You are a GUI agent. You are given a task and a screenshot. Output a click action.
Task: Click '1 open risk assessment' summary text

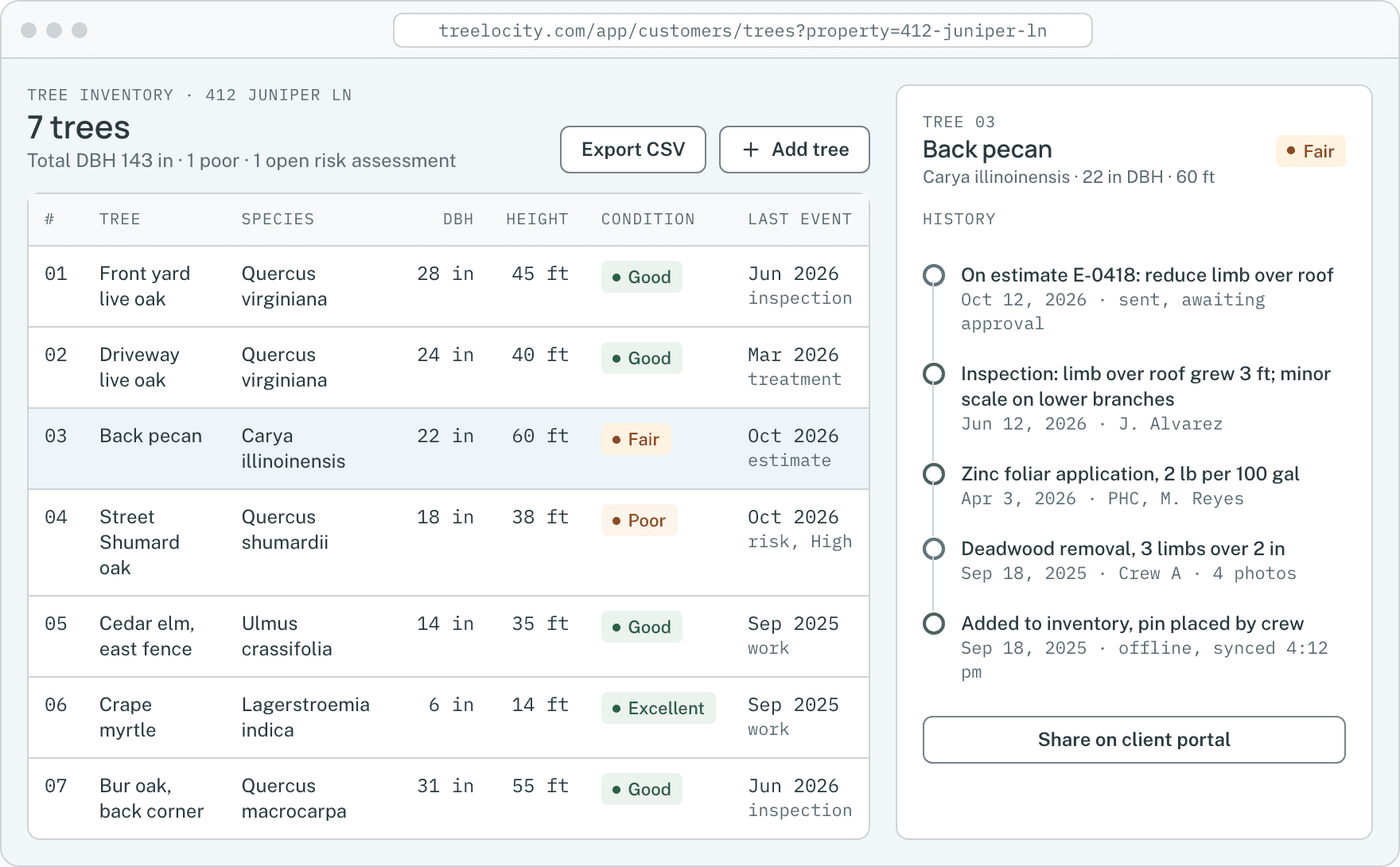355,161
